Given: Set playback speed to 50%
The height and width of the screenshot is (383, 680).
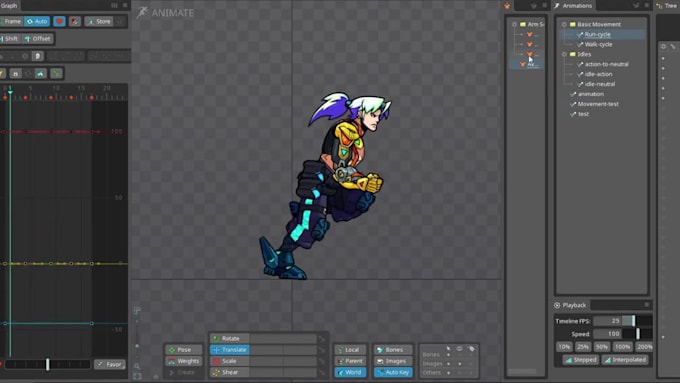Looking at the screenshot, I should [602, 347].
